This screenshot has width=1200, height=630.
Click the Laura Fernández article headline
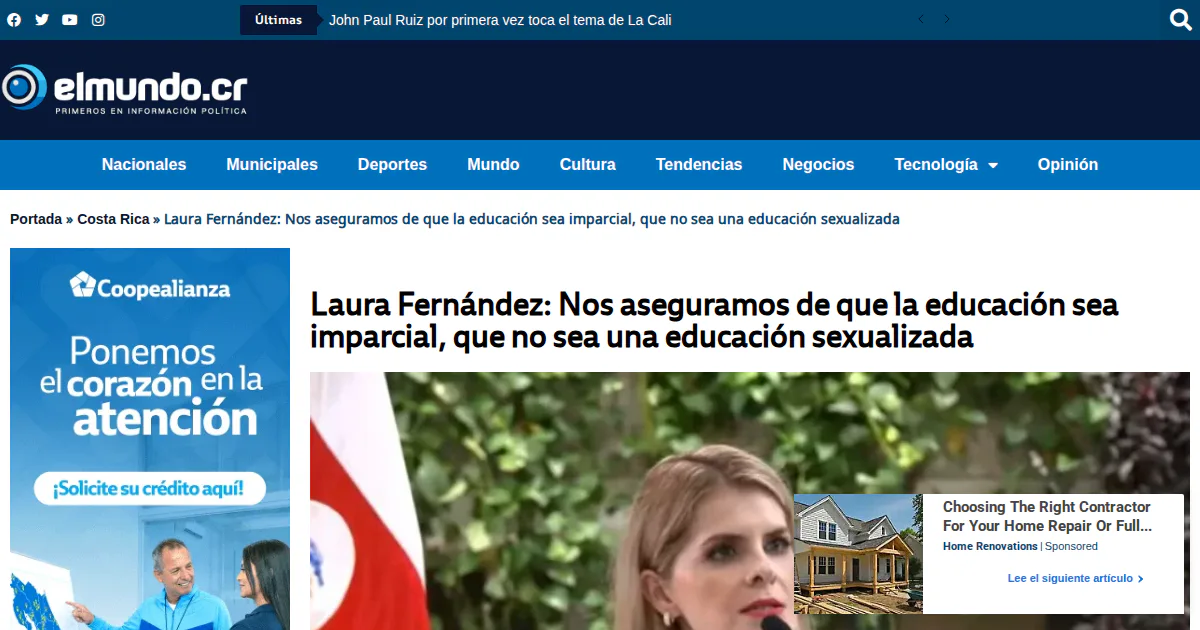click(714, 320)
